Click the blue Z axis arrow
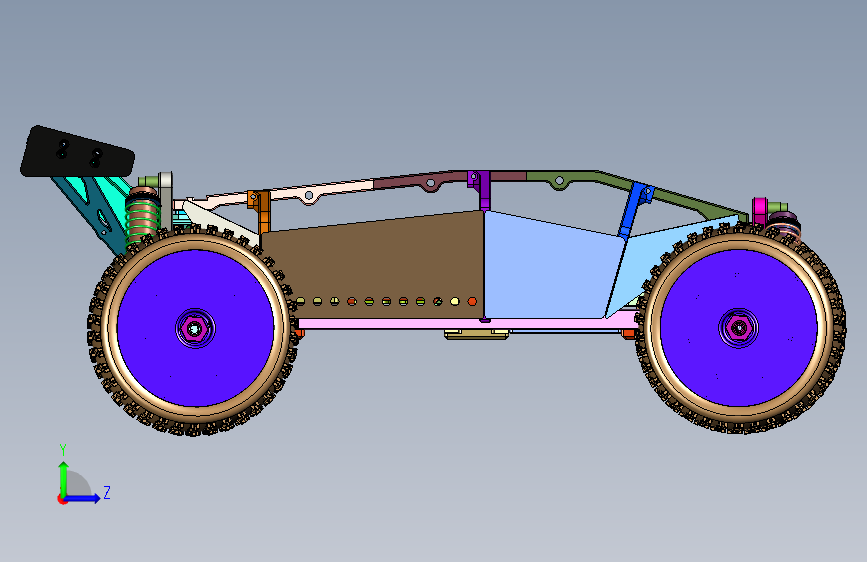The height and width of the screenshot is (562, 867). (x=83, y=498)
